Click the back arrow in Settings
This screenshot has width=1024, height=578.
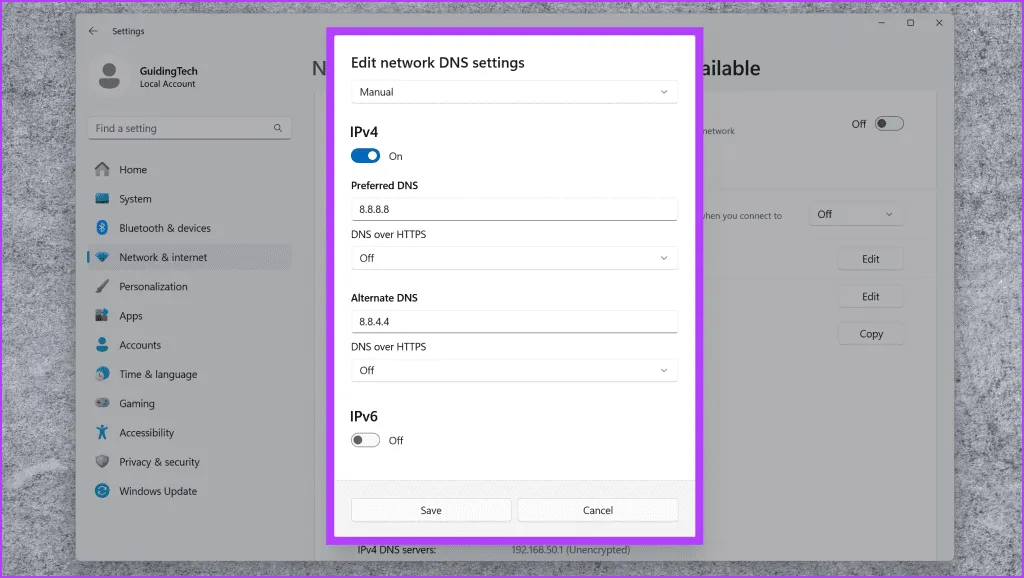click(x=93, y=31)
